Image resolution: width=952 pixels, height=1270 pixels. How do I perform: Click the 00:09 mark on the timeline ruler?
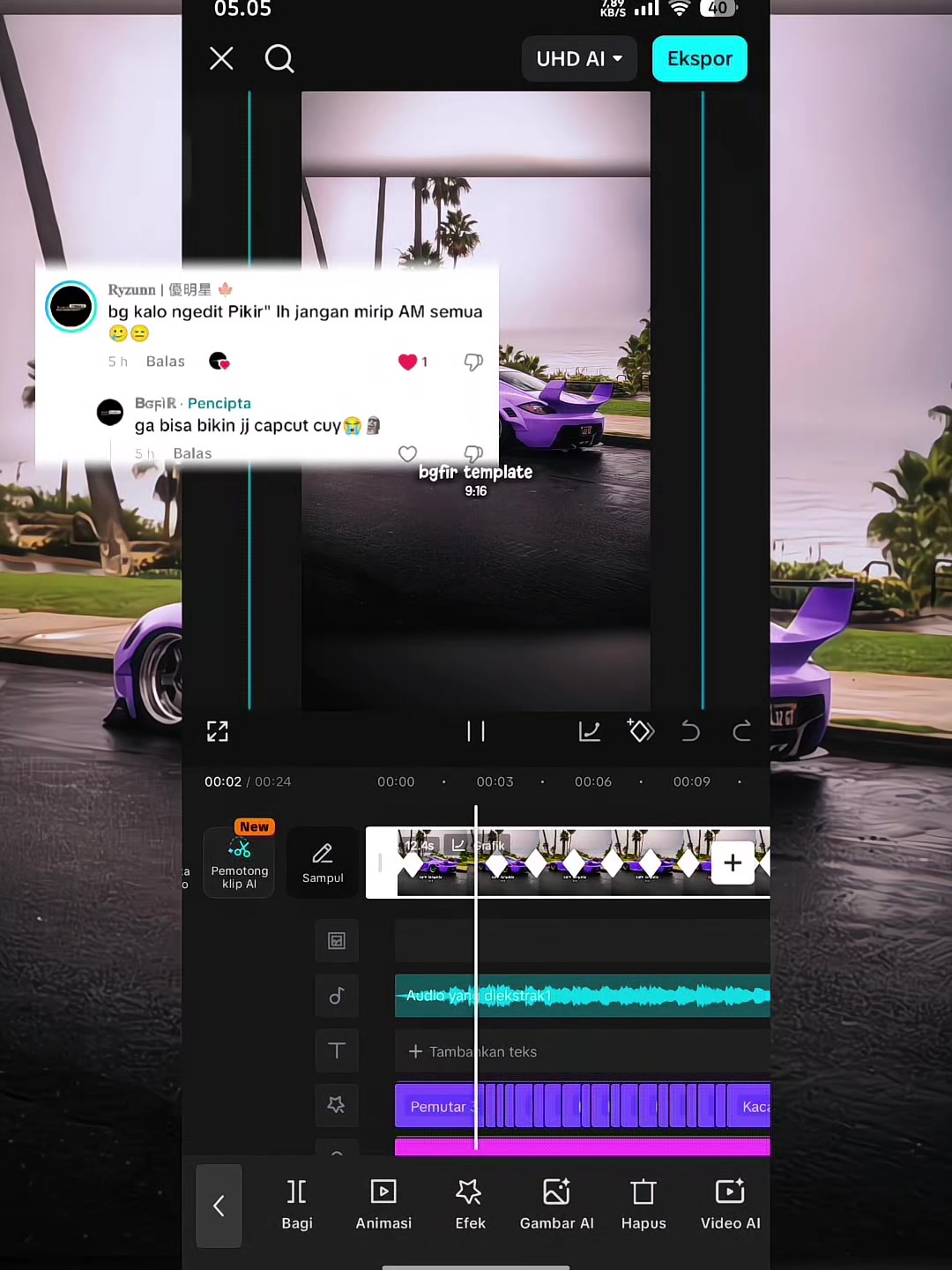[692, 782]
